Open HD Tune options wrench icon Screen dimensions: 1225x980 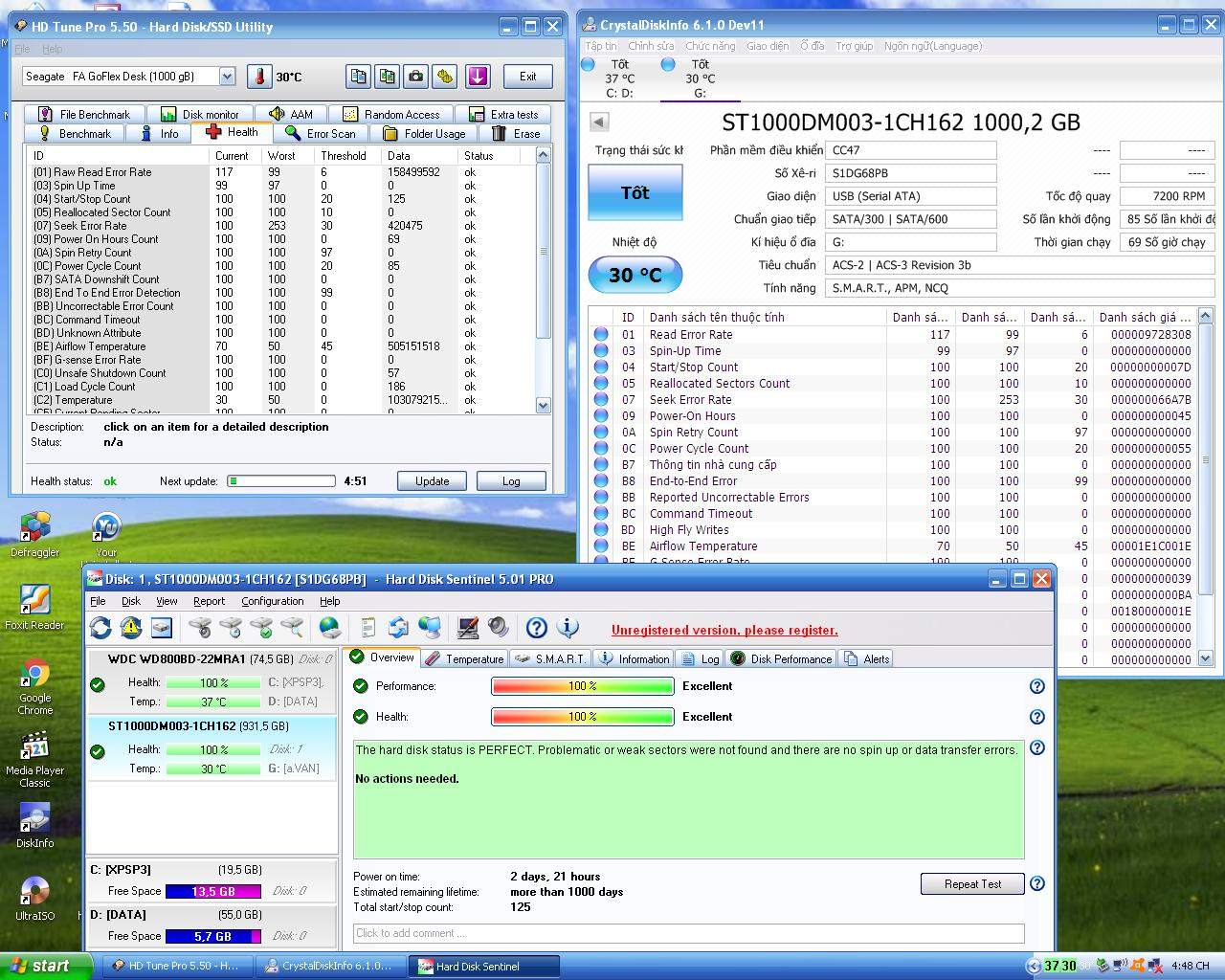pos(445,77)
